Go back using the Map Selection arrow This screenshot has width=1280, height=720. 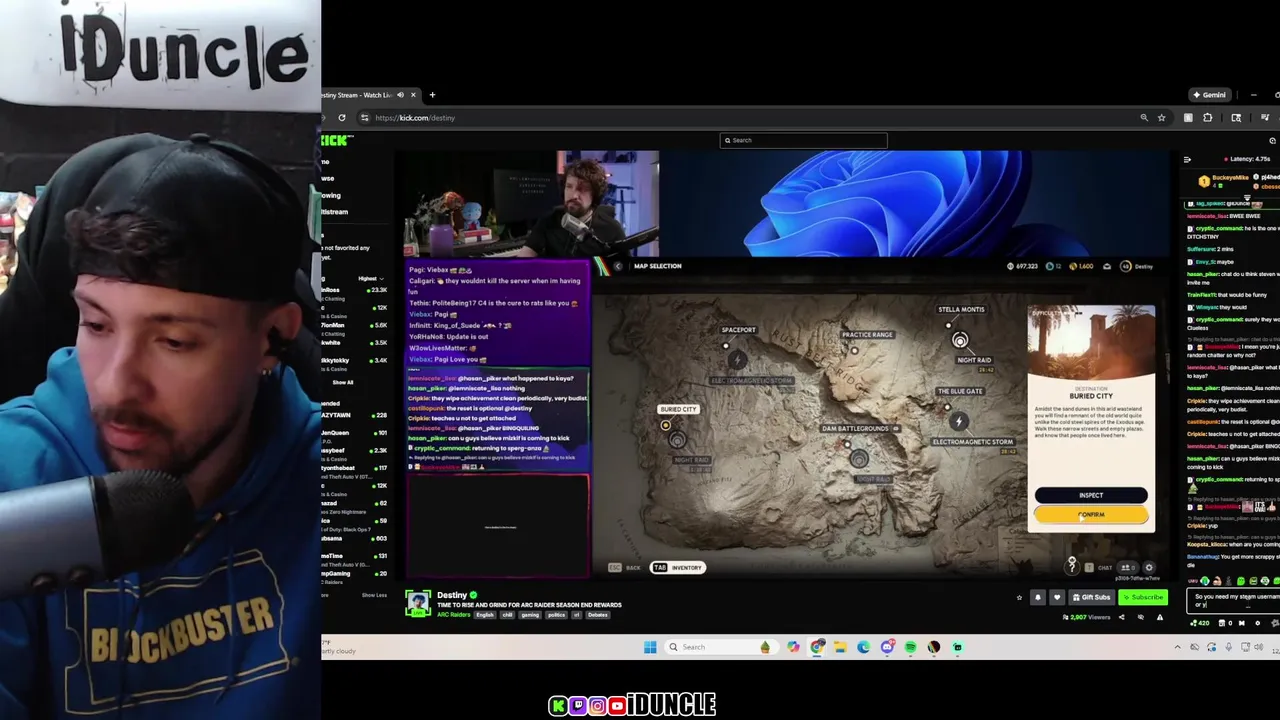click(618, 266)
